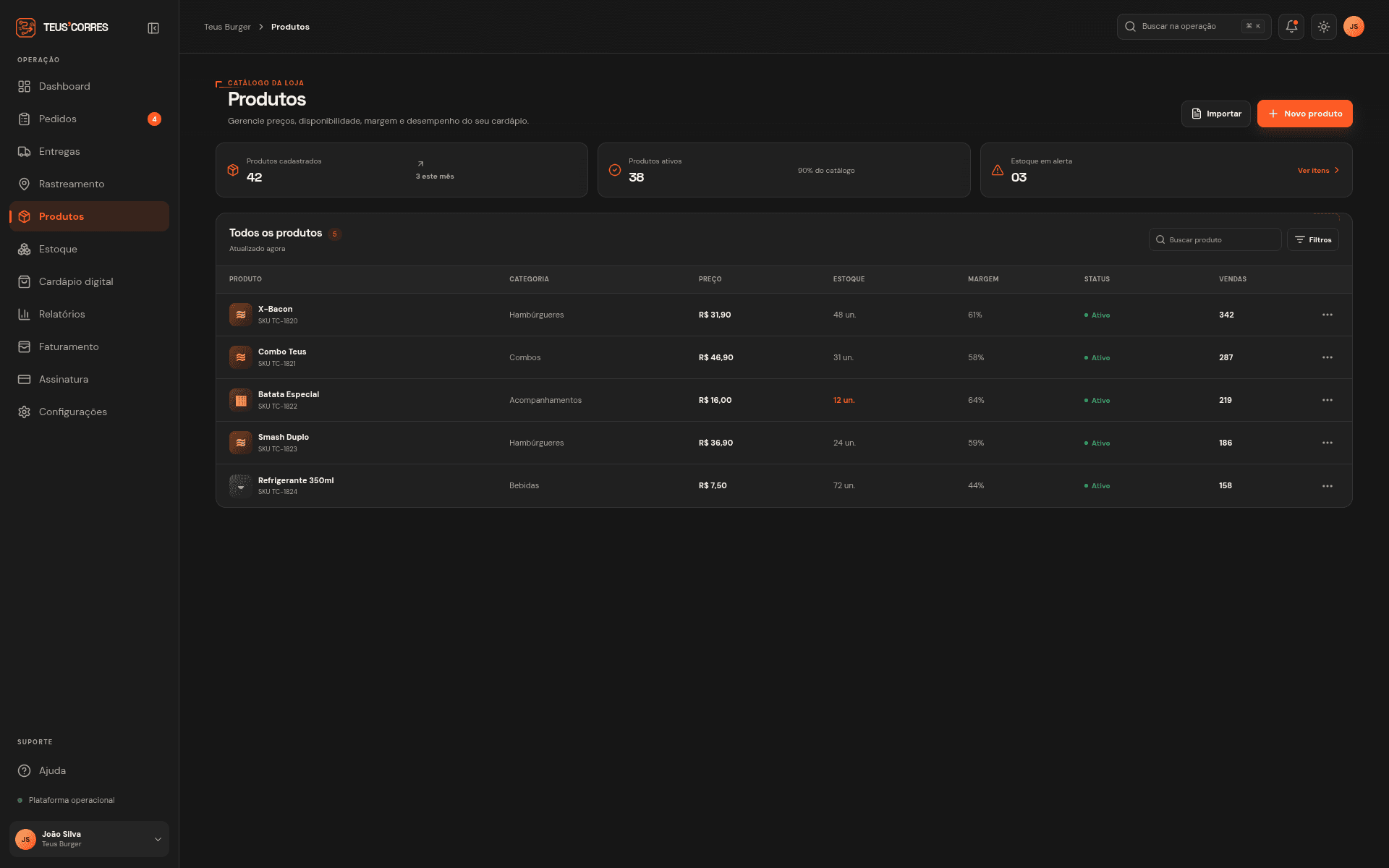Open Smash Duplo row options menu
1389x868 pixels.
(x=1327, y=443)
